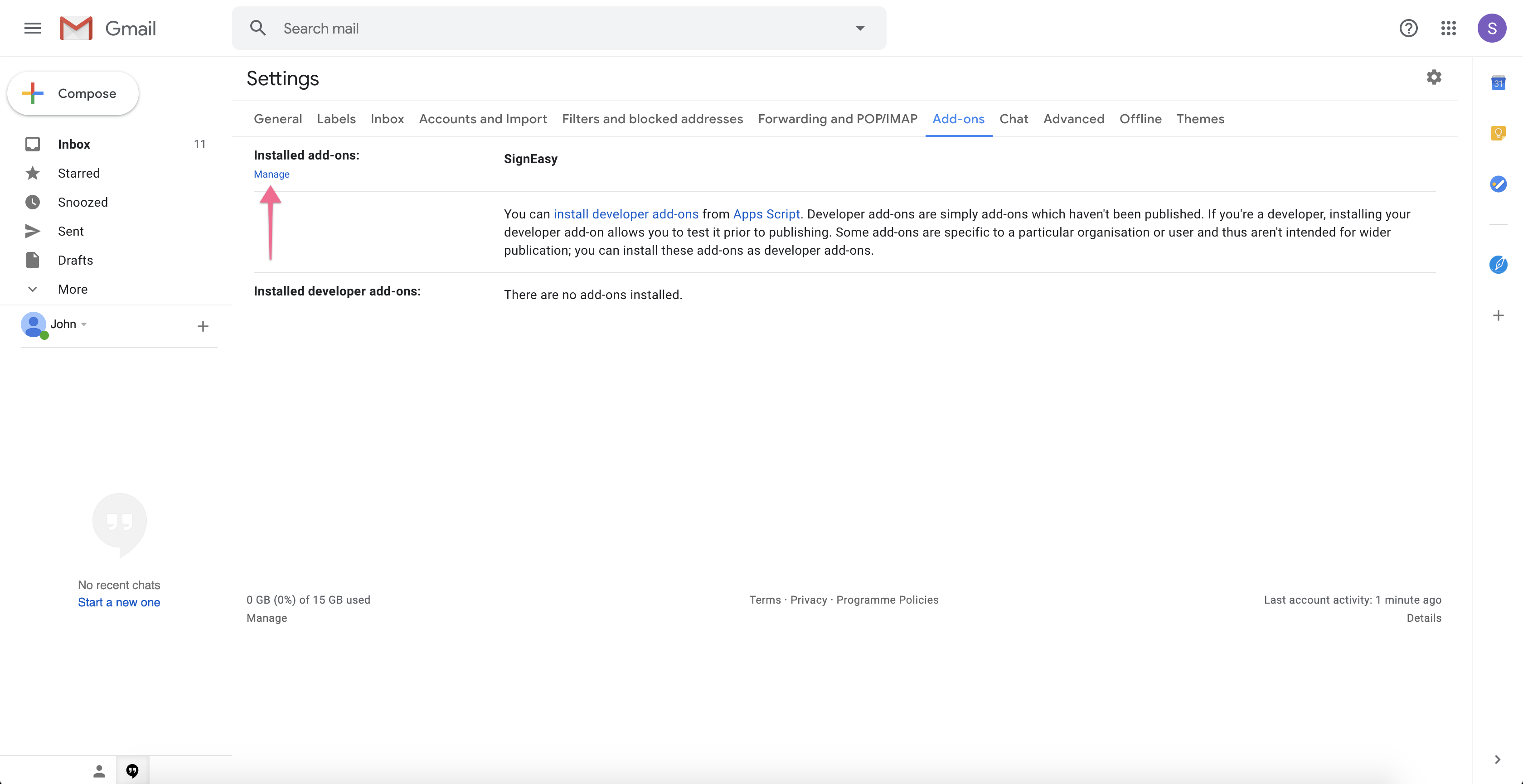The image size is (1523, 784).
Task: Click Manage under Installed add-ons
Action: pos(272,174)
